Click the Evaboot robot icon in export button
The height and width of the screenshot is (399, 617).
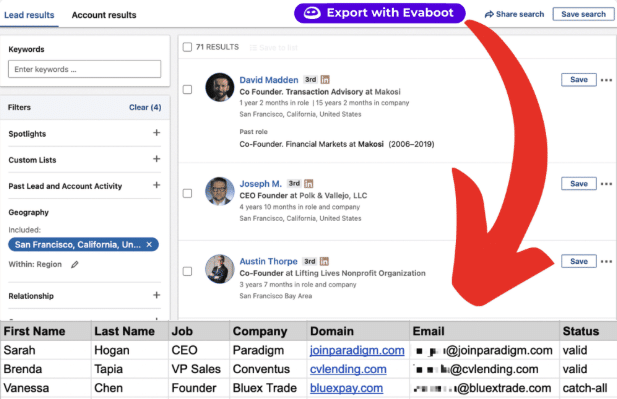(312, 13)
